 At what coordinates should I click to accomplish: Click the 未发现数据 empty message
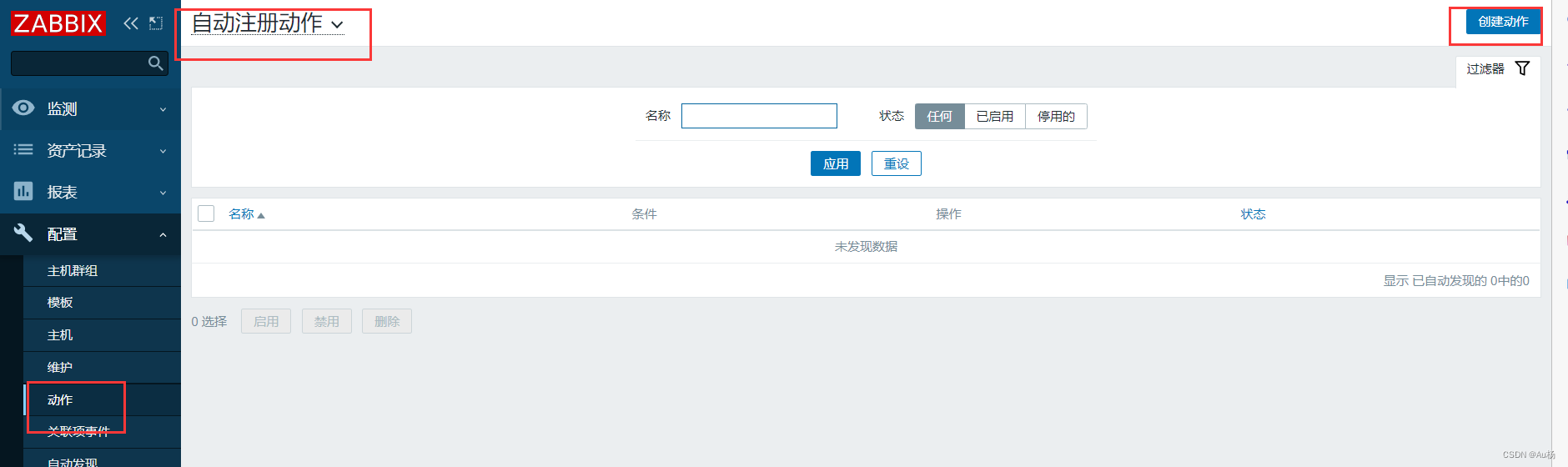click(x=866, y=247)
